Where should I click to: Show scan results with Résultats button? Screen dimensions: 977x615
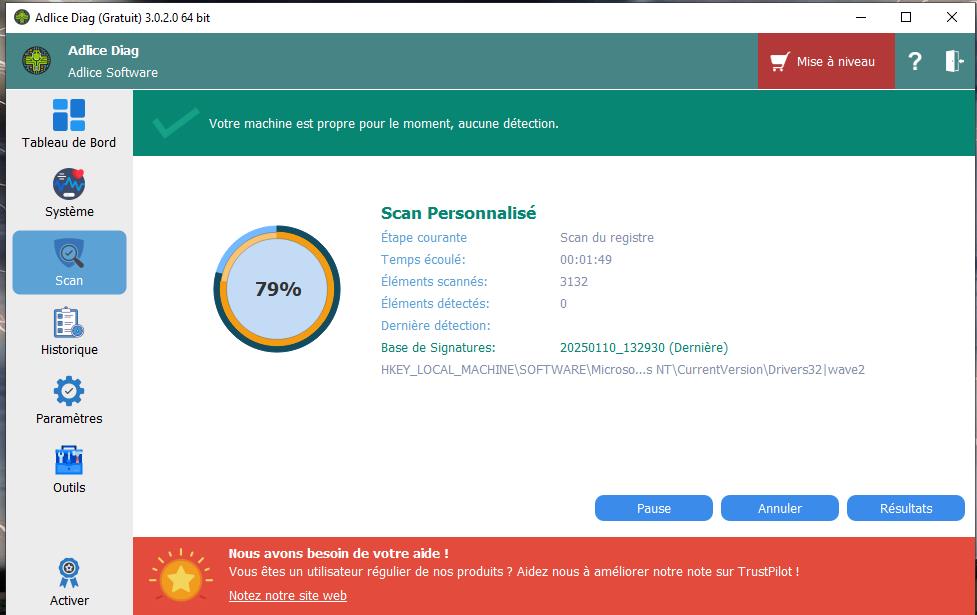[906, 508]
